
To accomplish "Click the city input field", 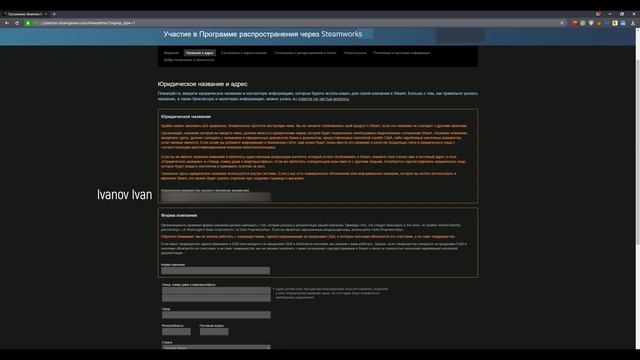I will [x=216, y=315].
